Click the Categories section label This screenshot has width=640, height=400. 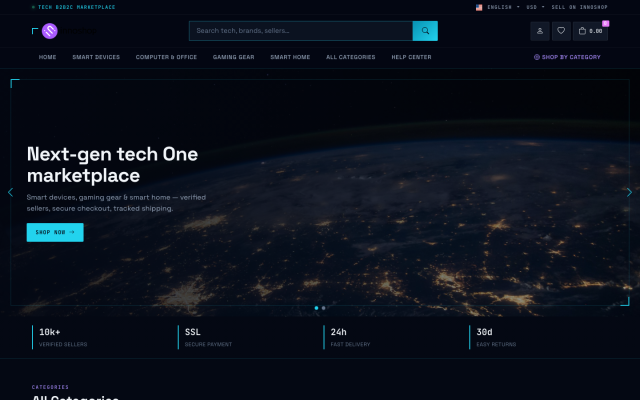50,387
